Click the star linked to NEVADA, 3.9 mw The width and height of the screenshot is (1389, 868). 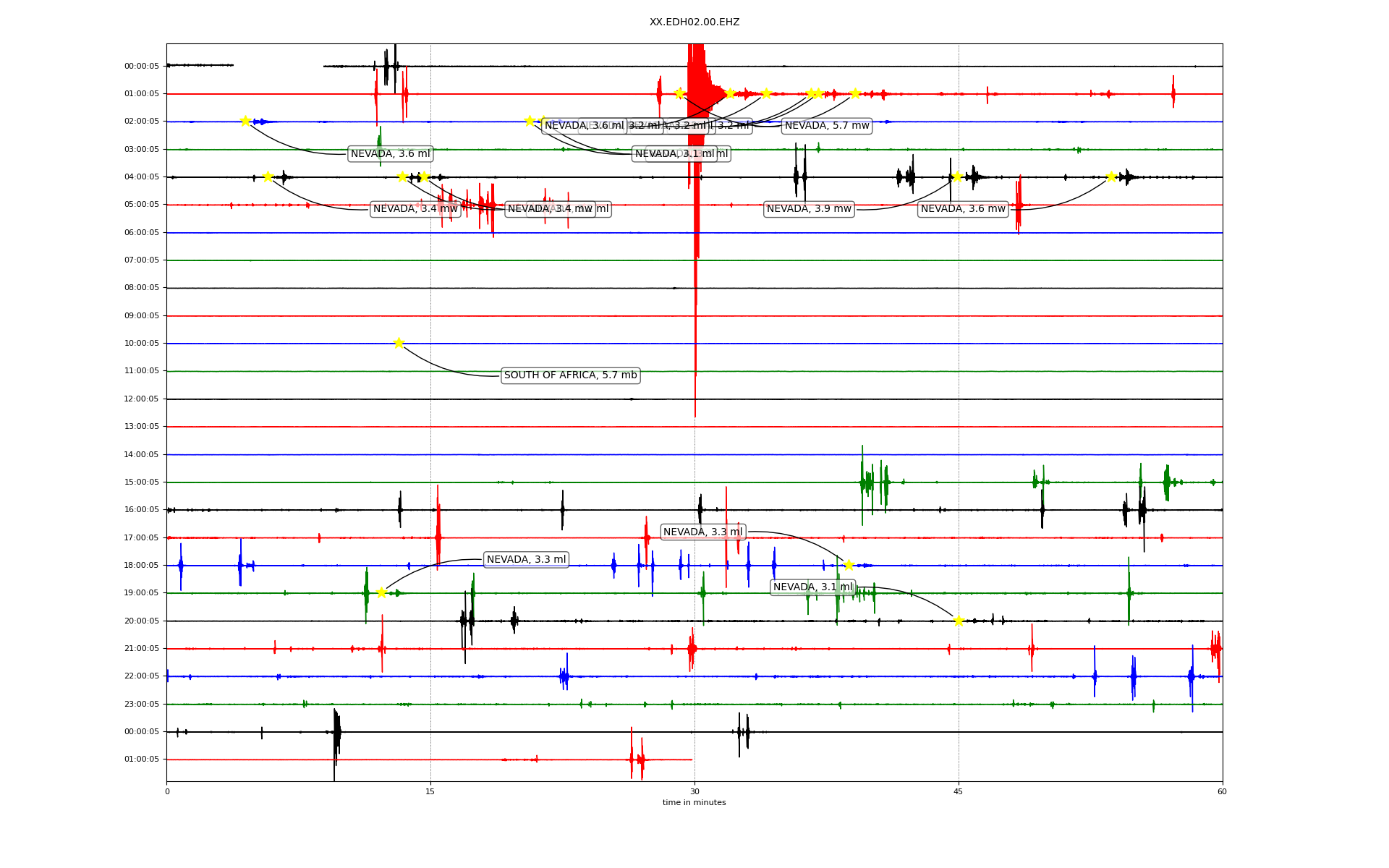click(x=957, y=176)
